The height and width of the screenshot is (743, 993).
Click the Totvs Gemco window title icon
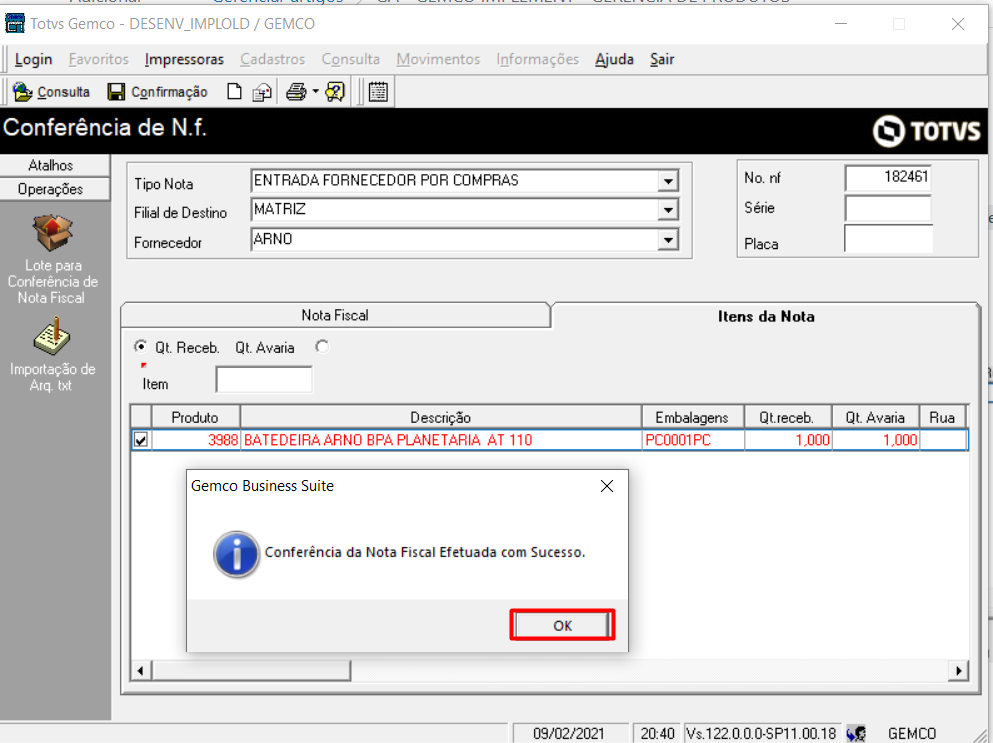pyautogui.click(x=15, y=23)
